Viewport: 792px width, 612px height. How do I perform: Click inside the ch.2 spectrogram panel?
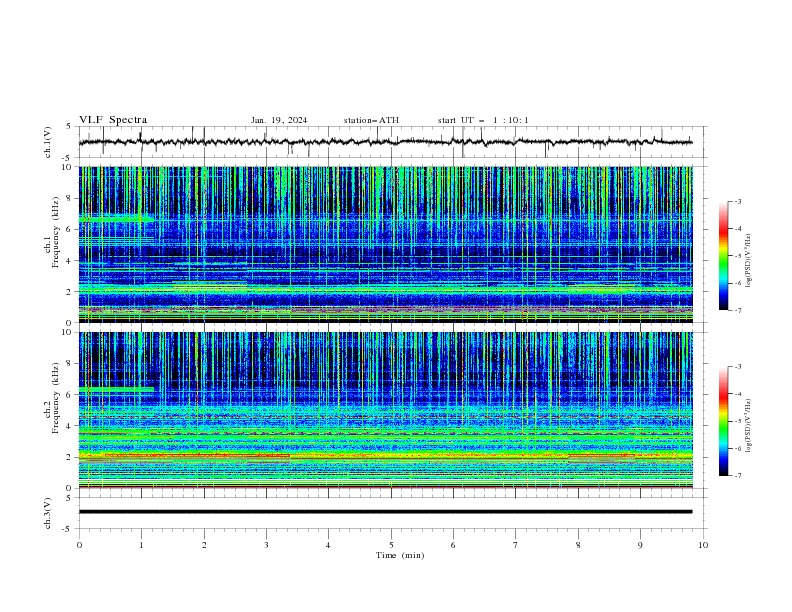click(385, 410)
